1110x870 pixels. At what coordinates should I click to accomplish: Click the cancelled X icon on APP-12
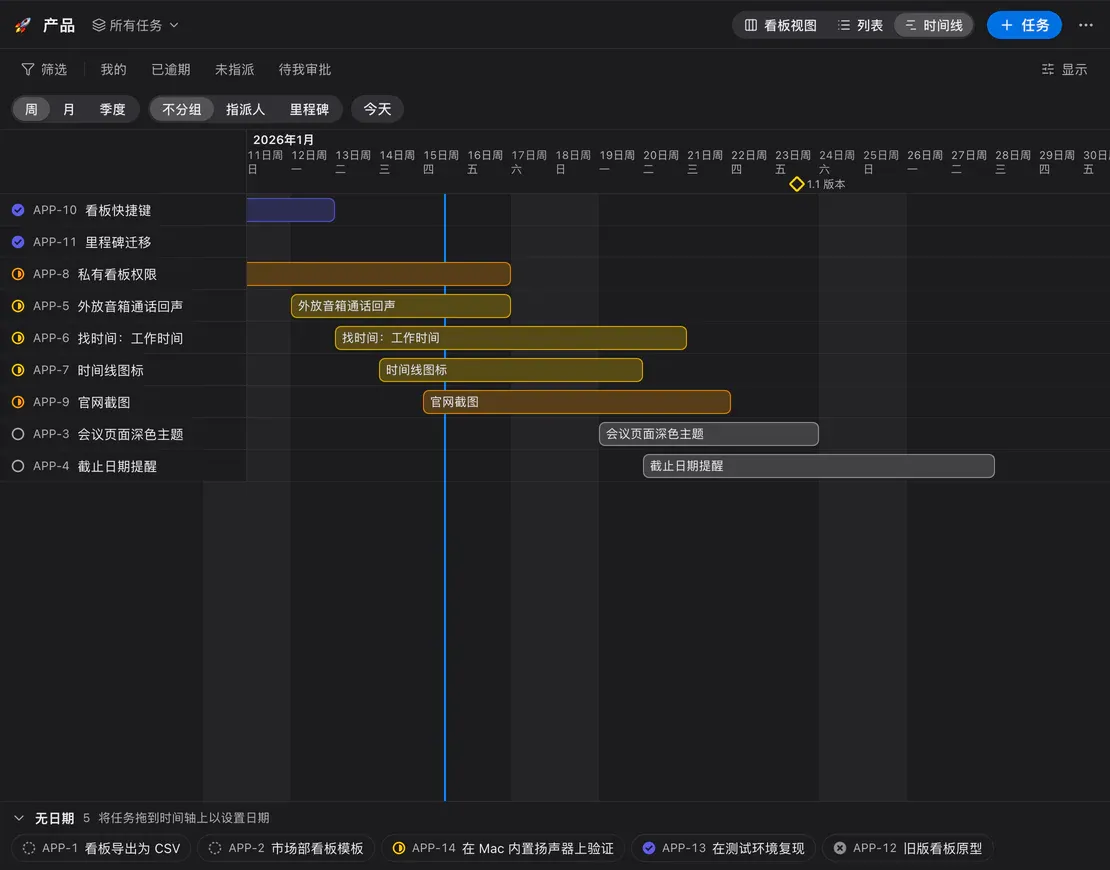coord(840,848)
